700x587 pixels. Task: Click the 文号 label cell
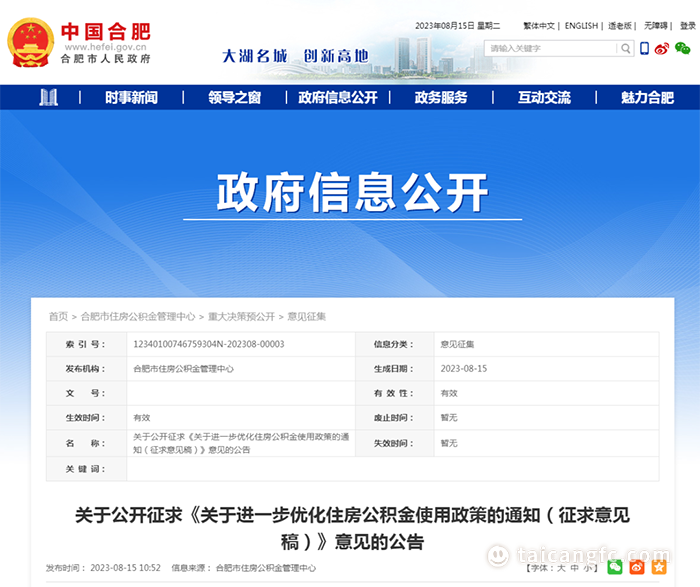[x=86, y=393]
